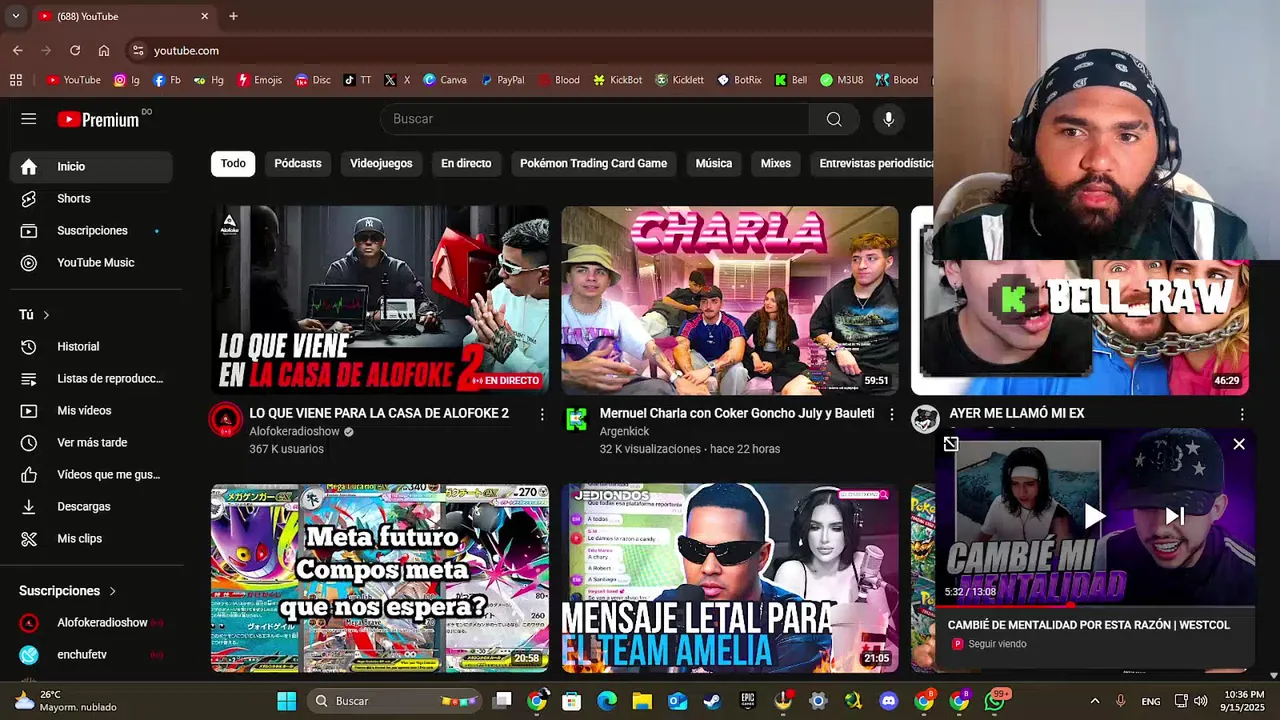Show hidden system tray icons
Screen dimensions: 1280x720
click(x=1095, y=701)
